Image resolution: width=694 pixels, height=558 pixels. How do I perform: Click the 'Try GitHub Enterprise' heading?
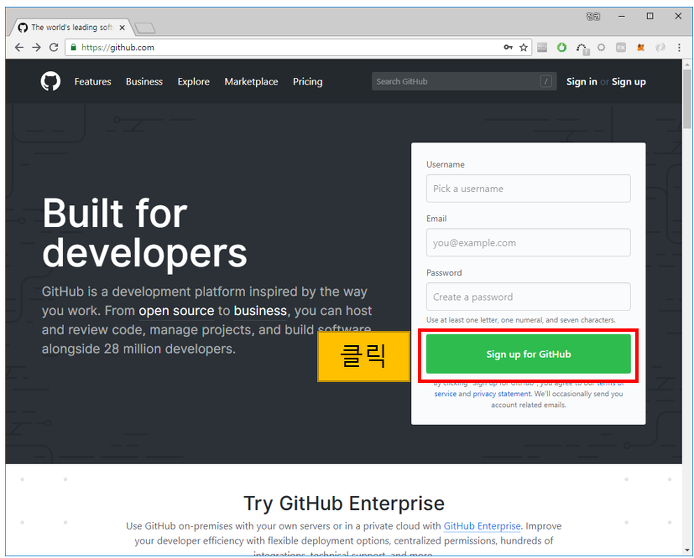point(344,503)
